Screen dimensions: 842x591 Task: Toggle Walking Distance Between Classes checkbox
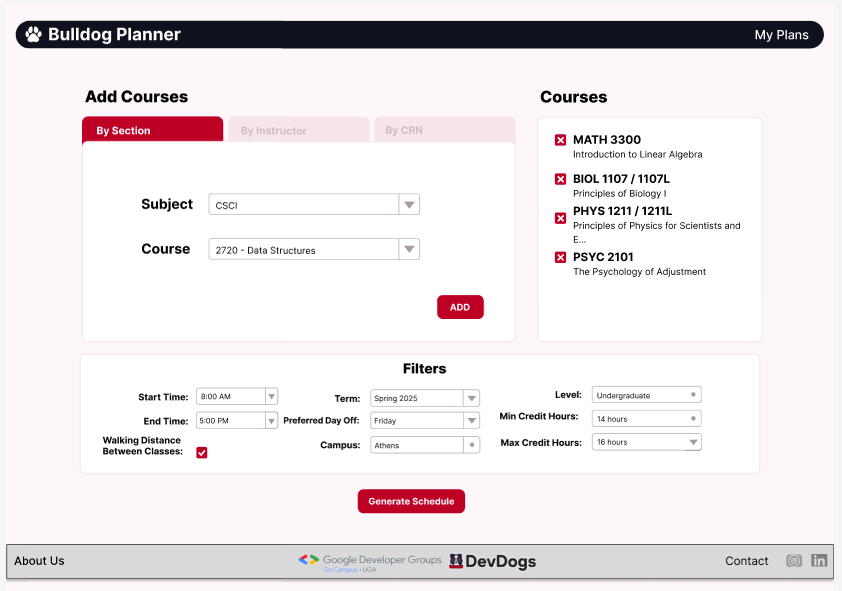202,453
